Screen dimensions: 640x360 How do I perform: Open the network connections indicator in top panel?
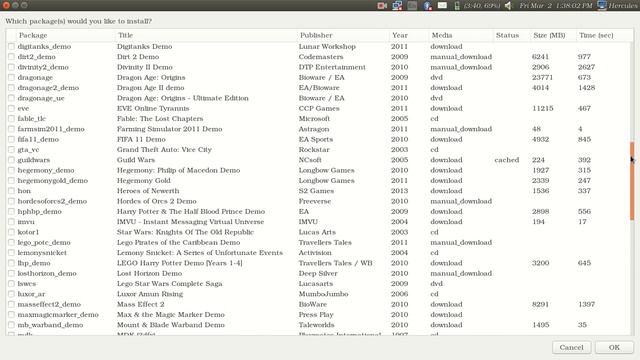tap(397, 5)
